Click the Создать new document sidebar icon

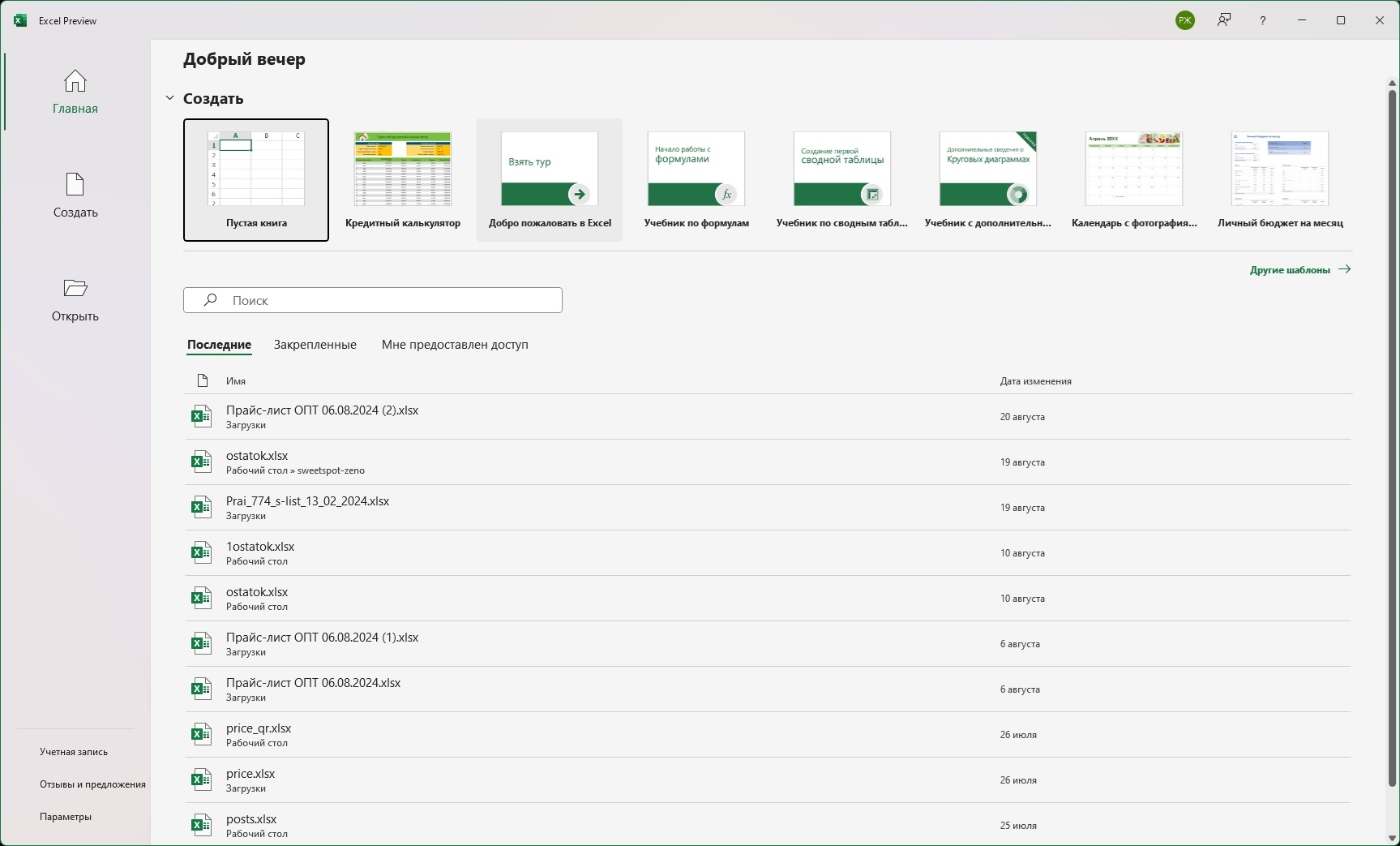(x=75, y=184)
